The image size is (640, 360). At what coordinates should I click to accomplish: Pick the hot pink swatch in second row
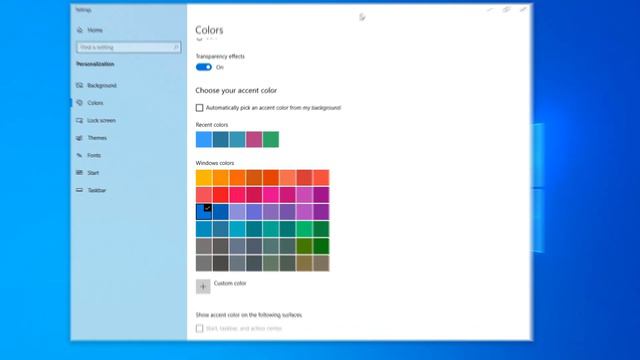(271, 195)
